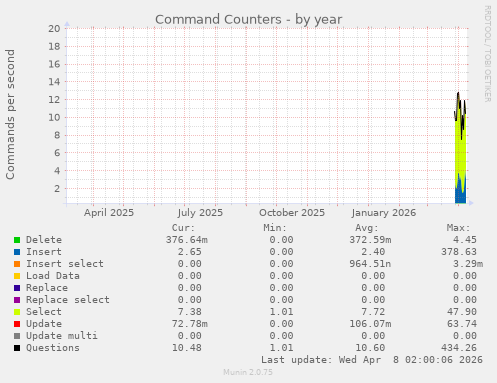The width and height of the screenshot is (497, 383).
Task: Click Select average value 7.72
Action: tap(373, 312)
